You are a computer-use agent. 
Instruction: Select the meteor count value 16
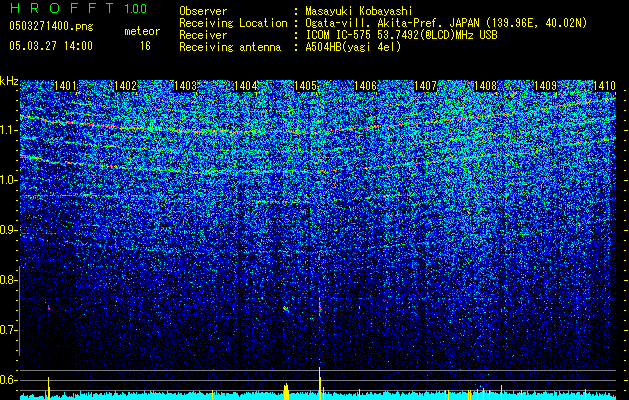pyautogui.click(x=145, y=46)
